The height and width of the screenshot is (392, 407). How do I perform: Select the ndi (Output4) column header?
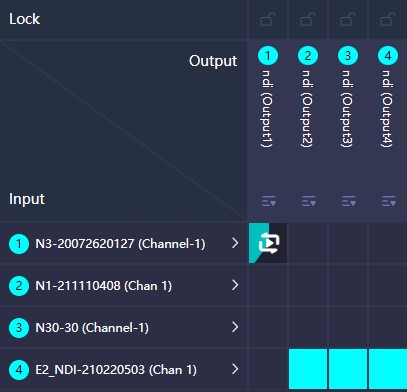click(388, 108)
